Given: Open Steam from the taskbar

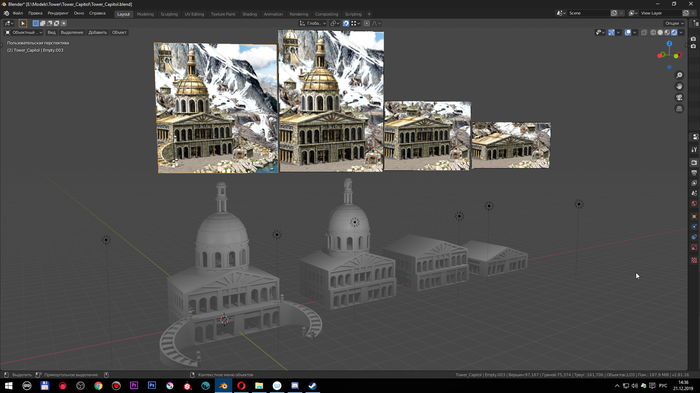Looking at the screenshot, I should coord(312,386).
